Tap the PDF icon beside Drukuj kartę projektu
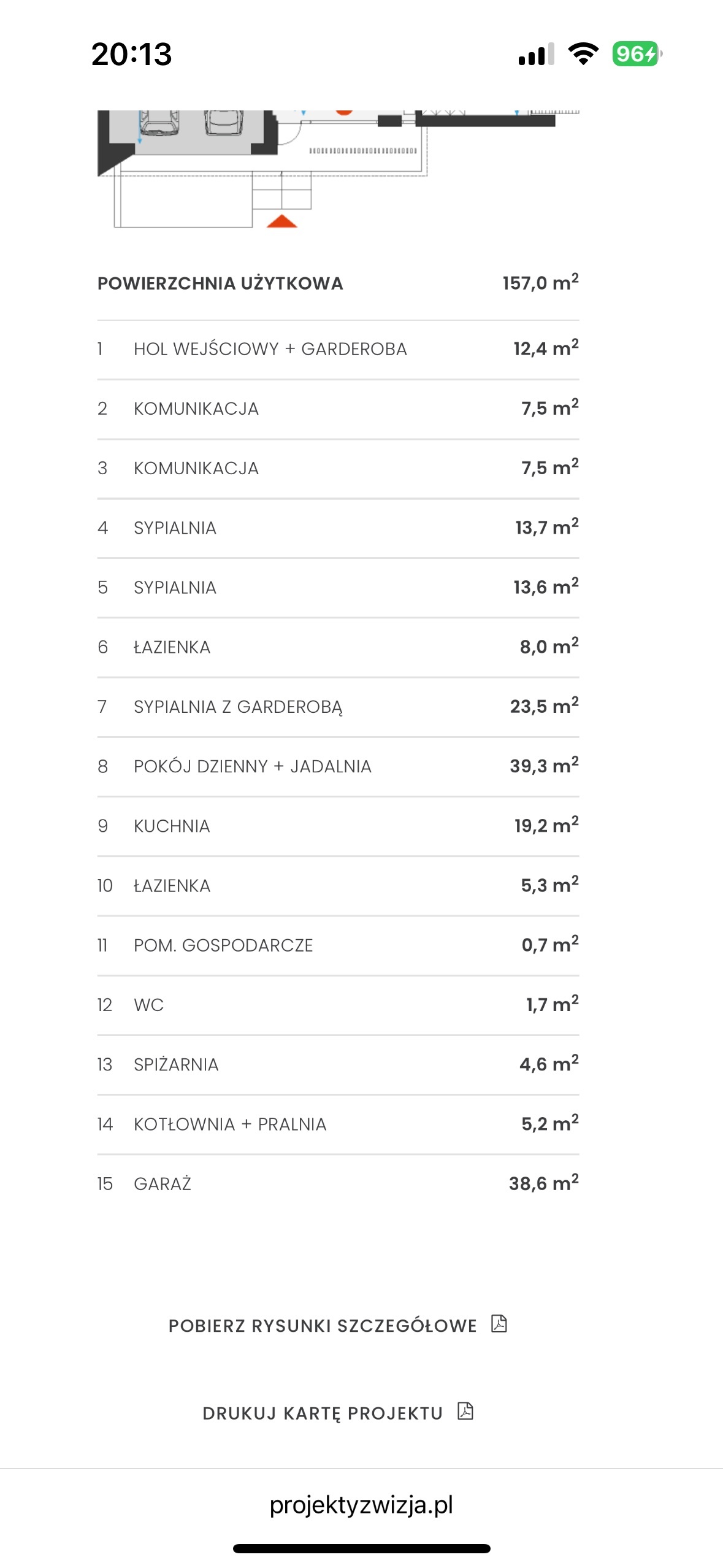Viewport: 723px width, 1568px height. 465,1412
